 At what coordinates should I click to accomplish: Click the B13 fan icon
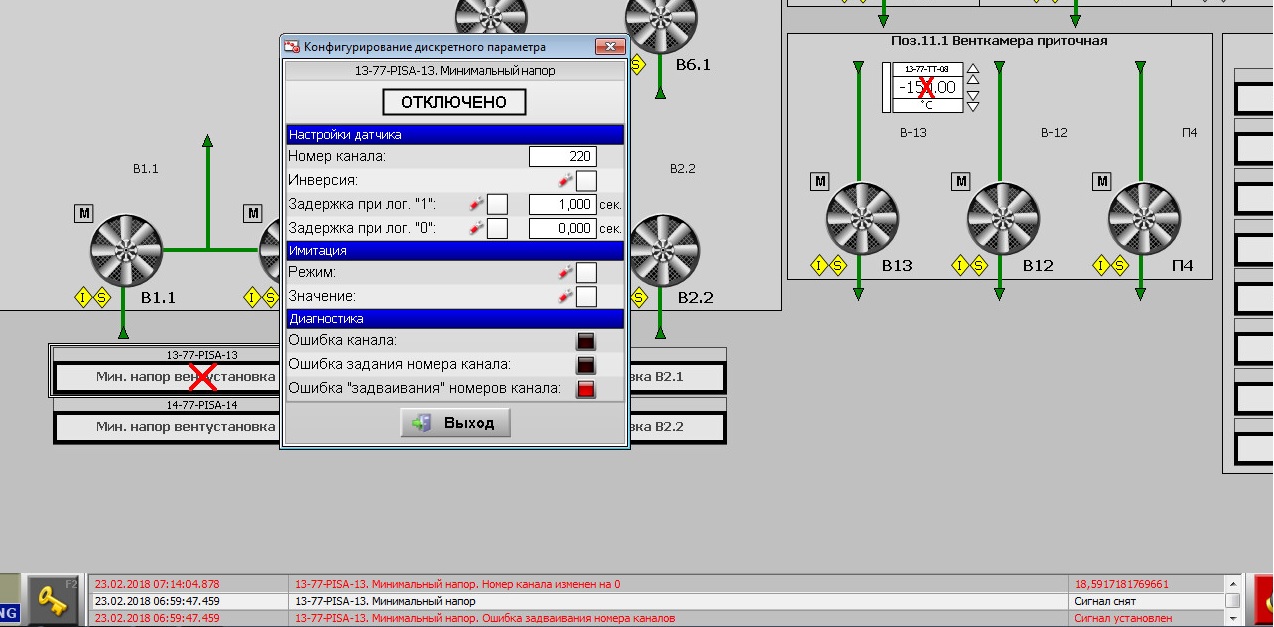861,219
